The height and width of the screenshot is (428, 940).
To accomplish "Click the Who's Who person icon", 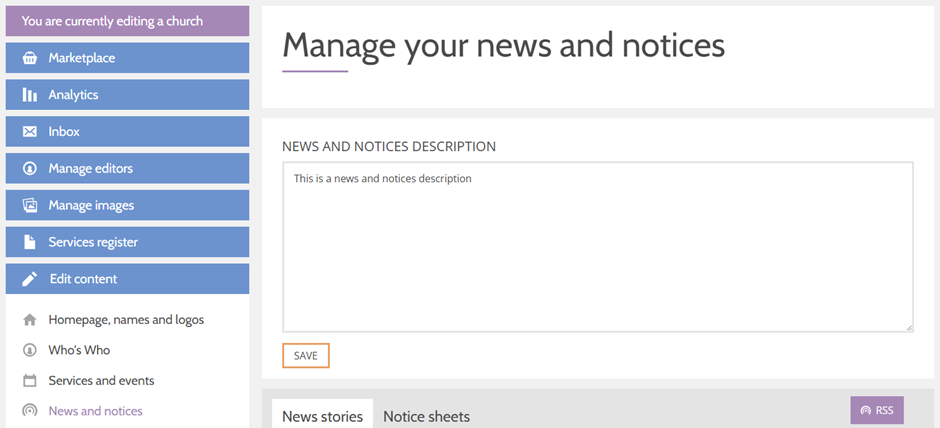I will [x=29, y=350].
